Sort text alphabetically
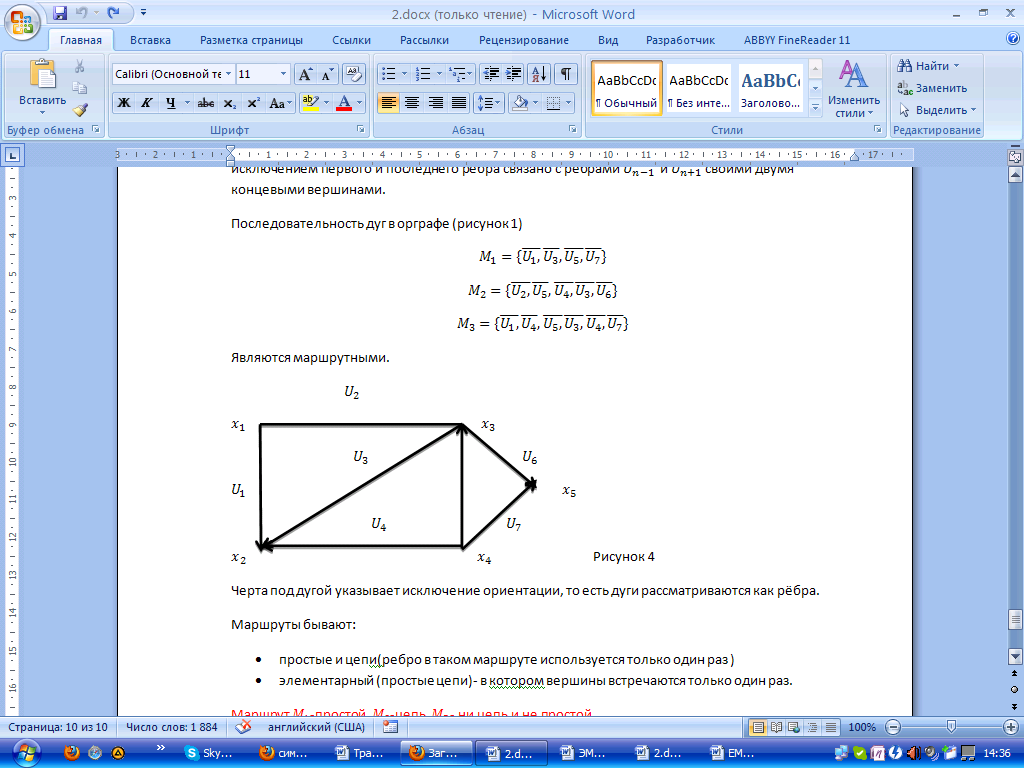The width and height of the screenshot is (1024, 768). (539, 74)
